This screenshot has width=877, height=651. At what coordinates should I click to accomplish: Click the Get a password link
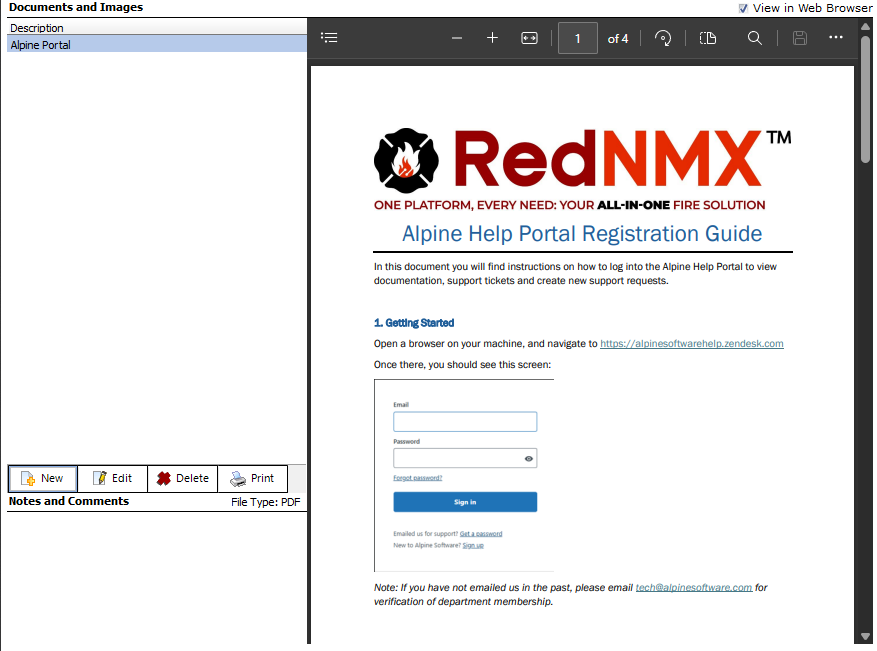(x=480, y=534)
